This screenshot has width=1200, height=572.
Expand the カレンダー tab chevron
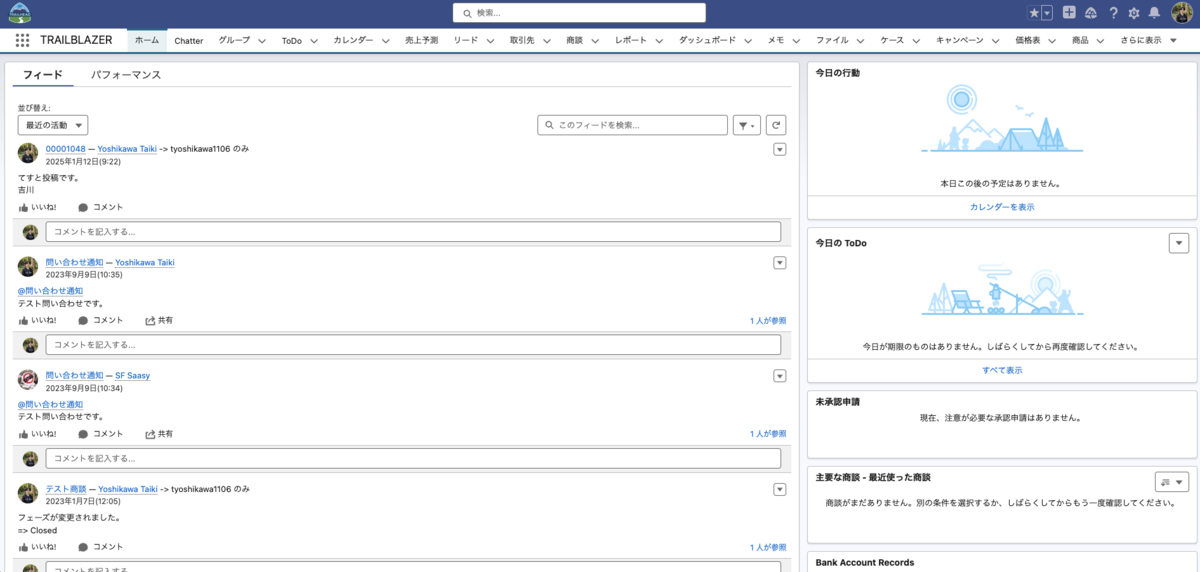pos(385,41)
